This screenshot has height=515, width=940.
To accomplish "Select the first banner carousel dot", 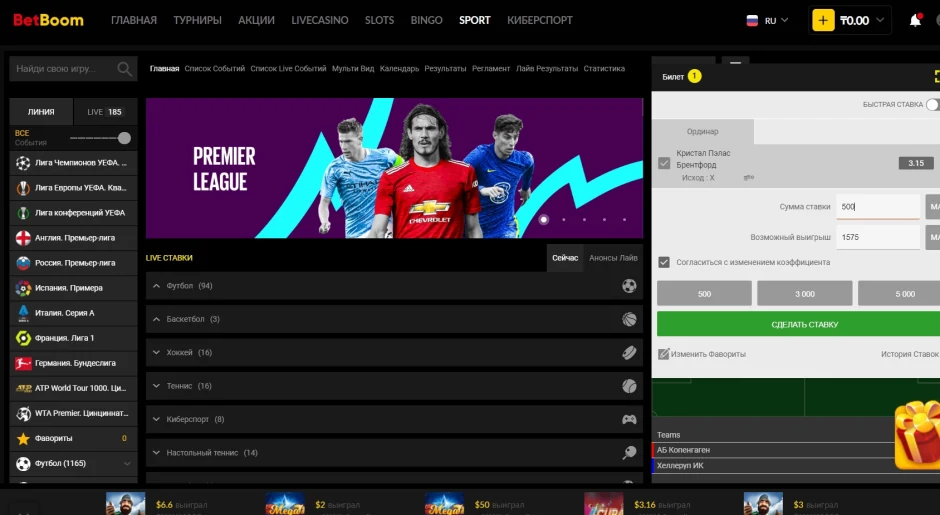I will click(x=544, y=219).
